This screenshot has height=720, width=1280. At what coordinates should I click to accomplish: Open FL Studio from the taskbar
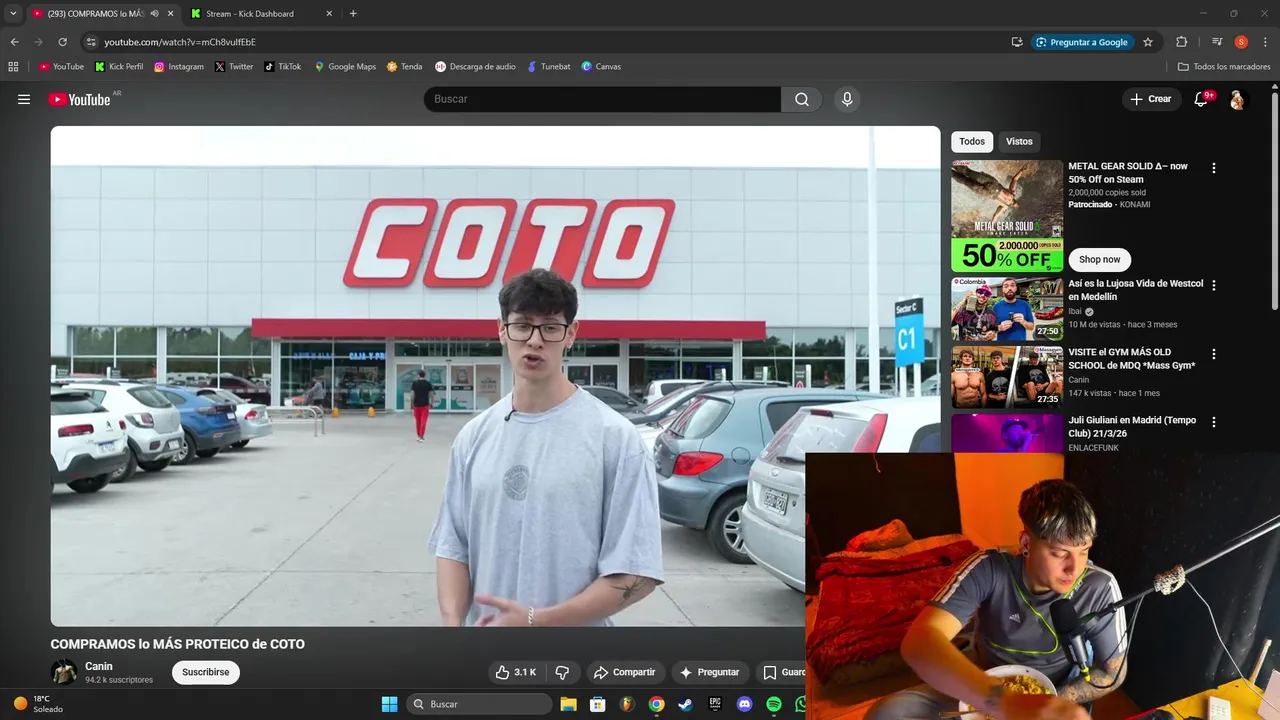coord(627,704)
